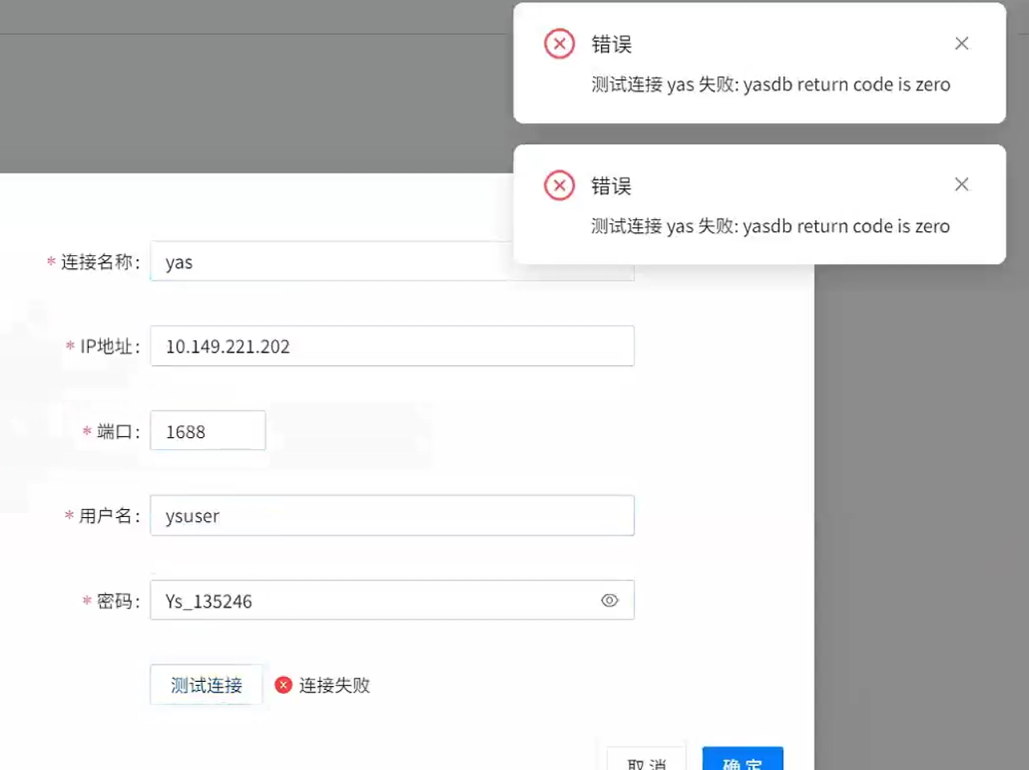1029x770 pixels.
Task: Click the top notification's yasdb failure message
Action: click(x=770, y=85)
